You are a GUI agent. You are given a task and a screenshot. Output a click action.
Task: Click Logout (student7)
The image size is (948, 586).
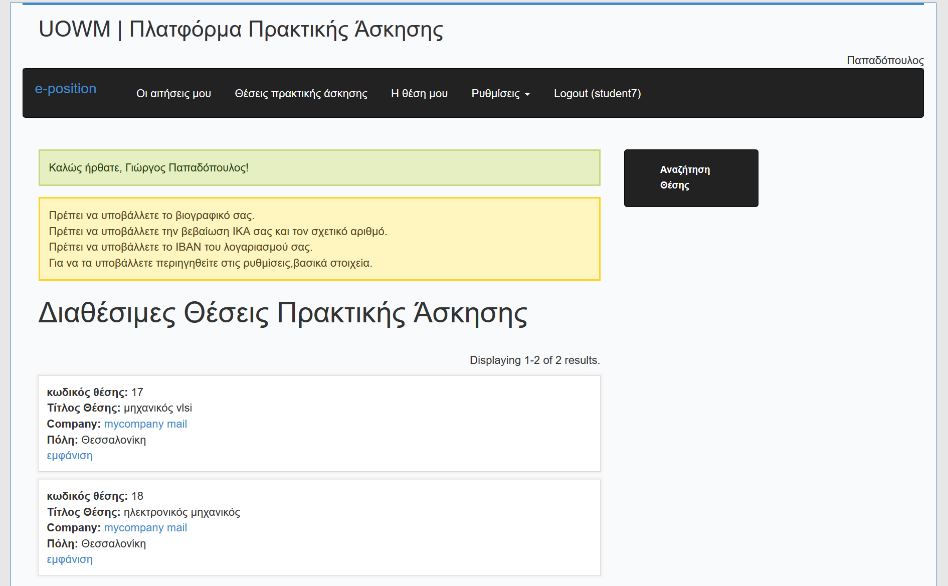tap(597, 93)
